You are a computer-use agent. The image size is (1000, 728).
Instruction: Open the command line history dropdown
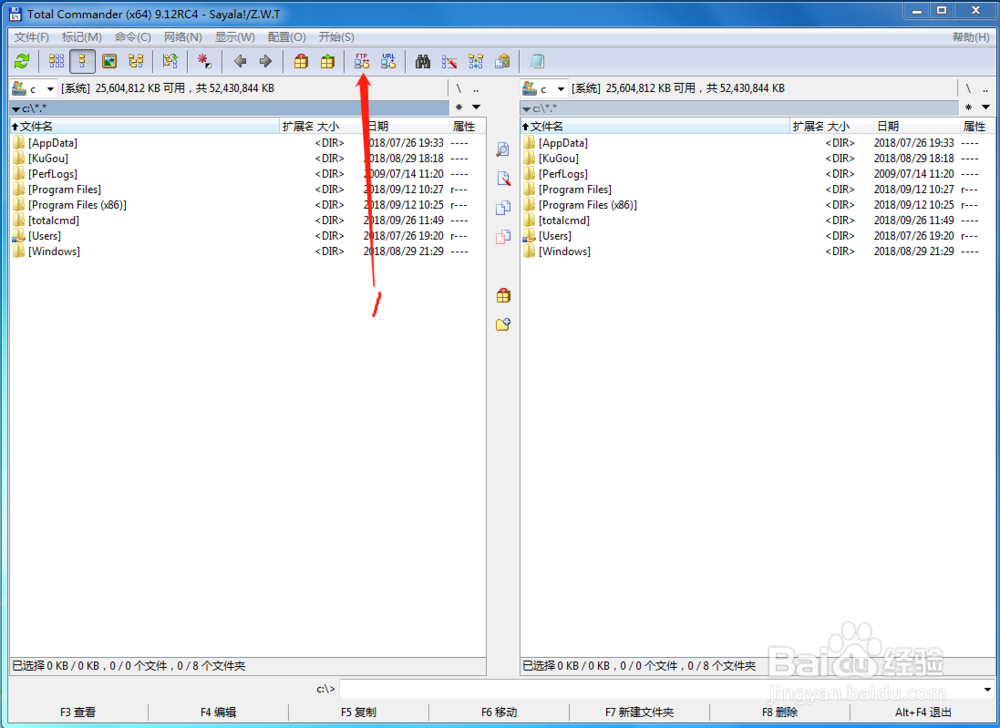point(987,689)
